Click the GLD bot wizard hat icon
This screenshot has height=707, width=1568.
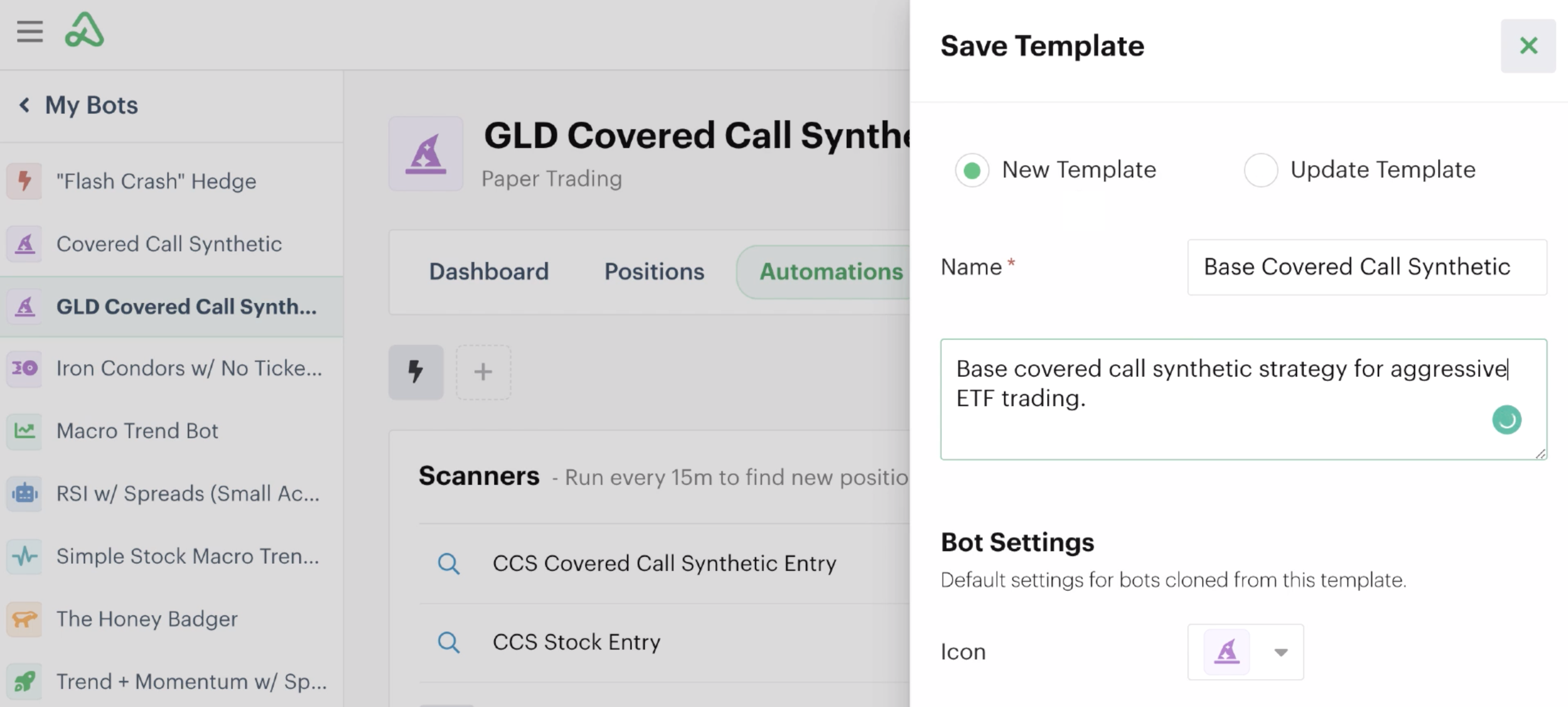click(426, 154)
